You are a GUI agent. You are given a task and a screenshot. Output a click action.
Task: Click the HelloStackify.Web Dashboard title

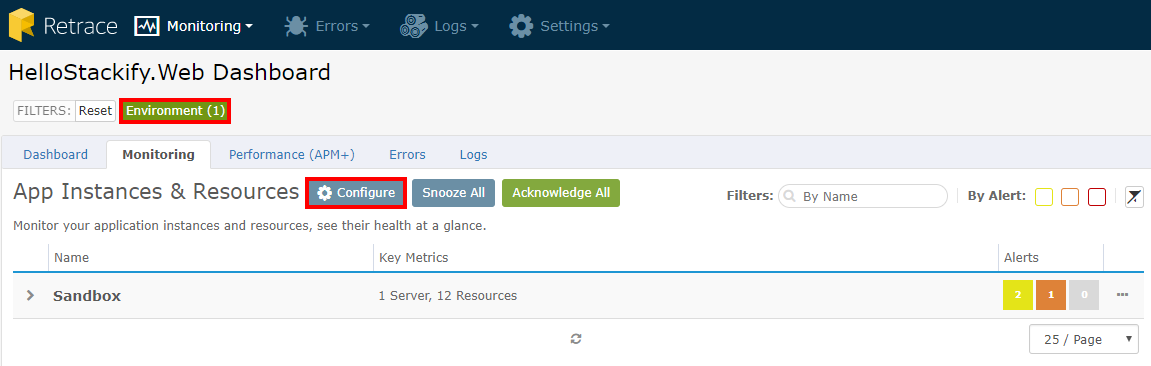(170, 73)
